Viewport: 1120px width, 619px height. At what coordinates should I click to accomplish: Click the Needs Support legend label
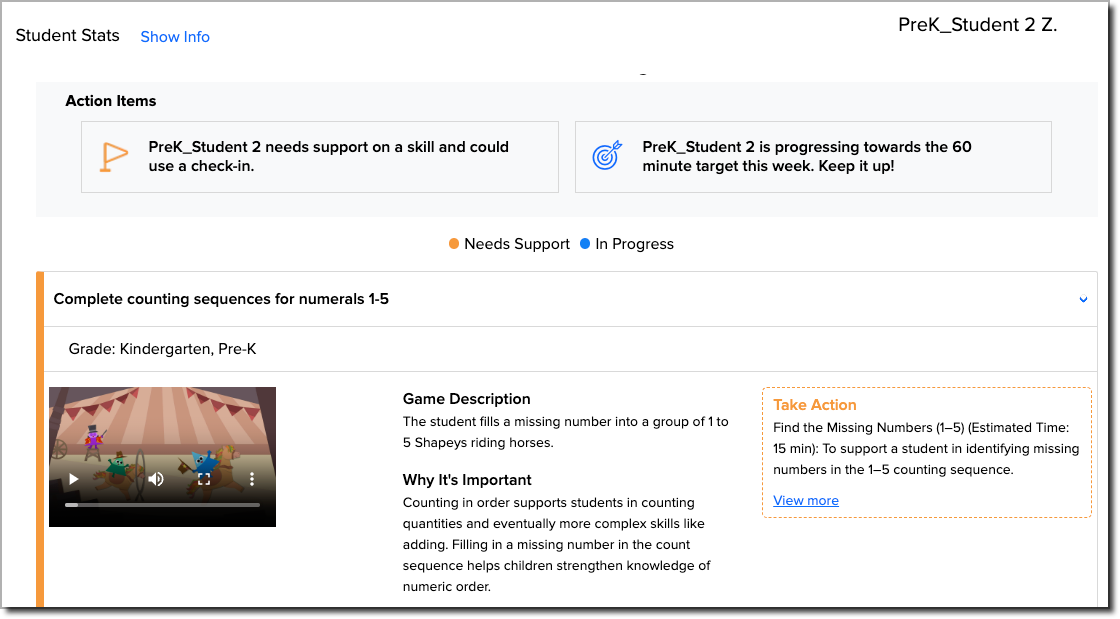pos(517,244)
